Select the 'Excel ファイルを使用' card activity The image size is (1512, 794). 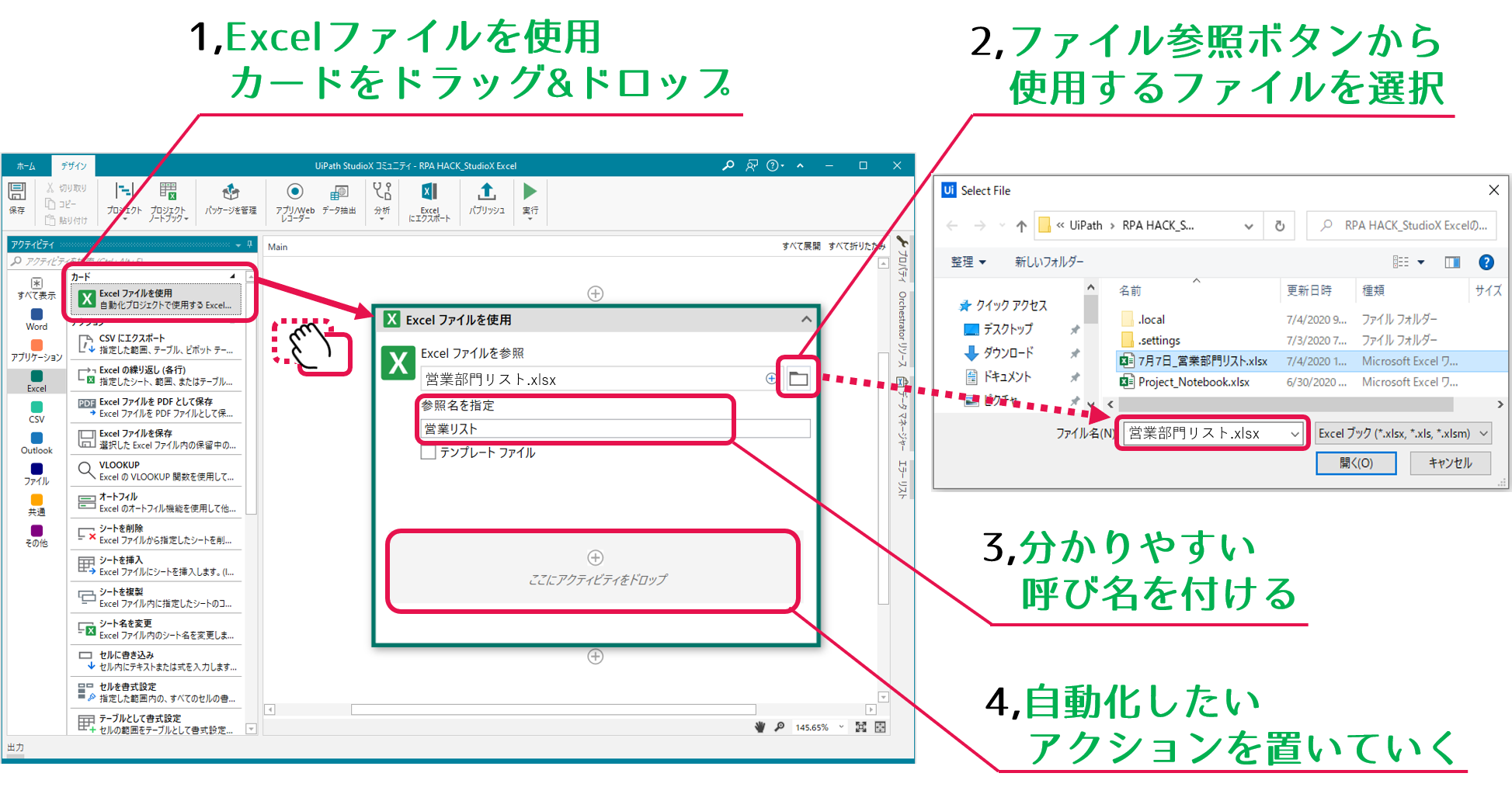click(156, 299)
